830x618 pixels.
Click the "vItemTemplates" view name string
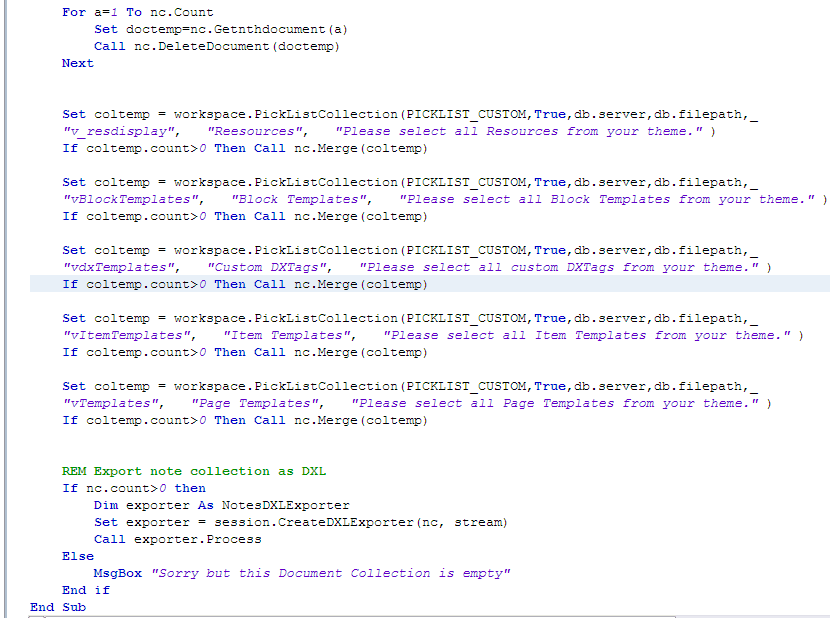(x=129, y=335)
